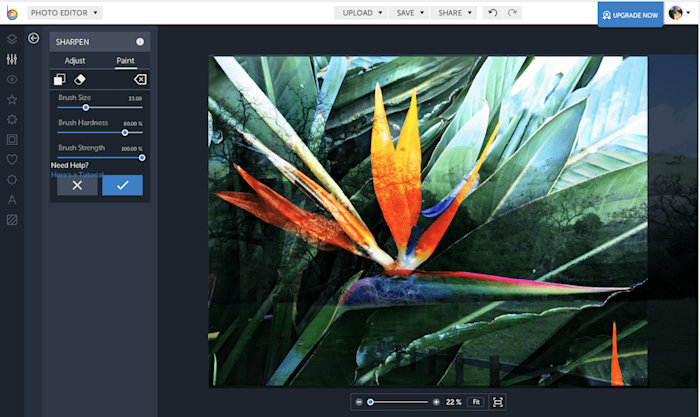This screenshot has width=700, height=417.
Task: Select the Edit sliders sidebar icon
Action: (x=12, y=59)
